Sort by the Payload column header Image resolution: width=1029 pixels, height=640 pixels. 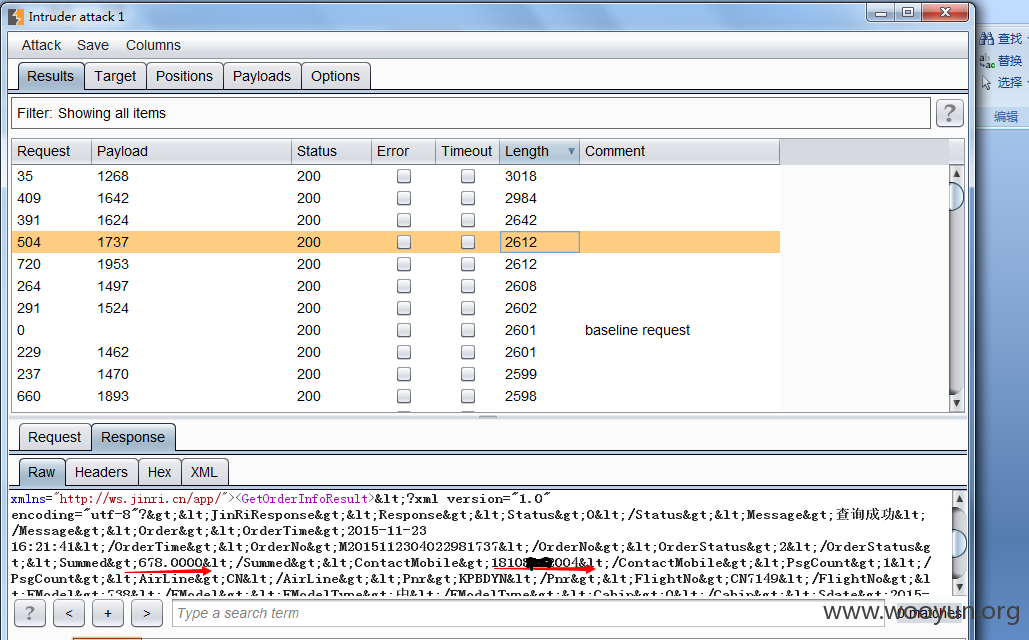point(191,152)
